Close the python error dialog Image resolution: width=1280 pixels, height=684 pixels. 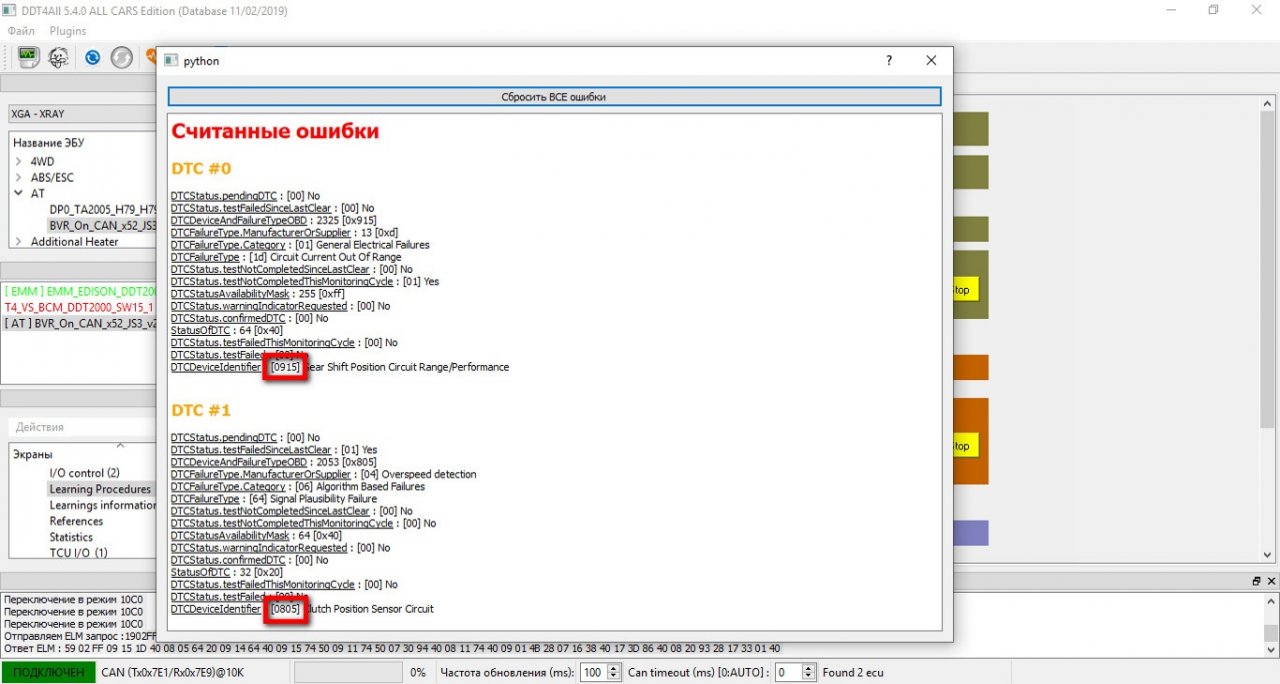point(931,61)
